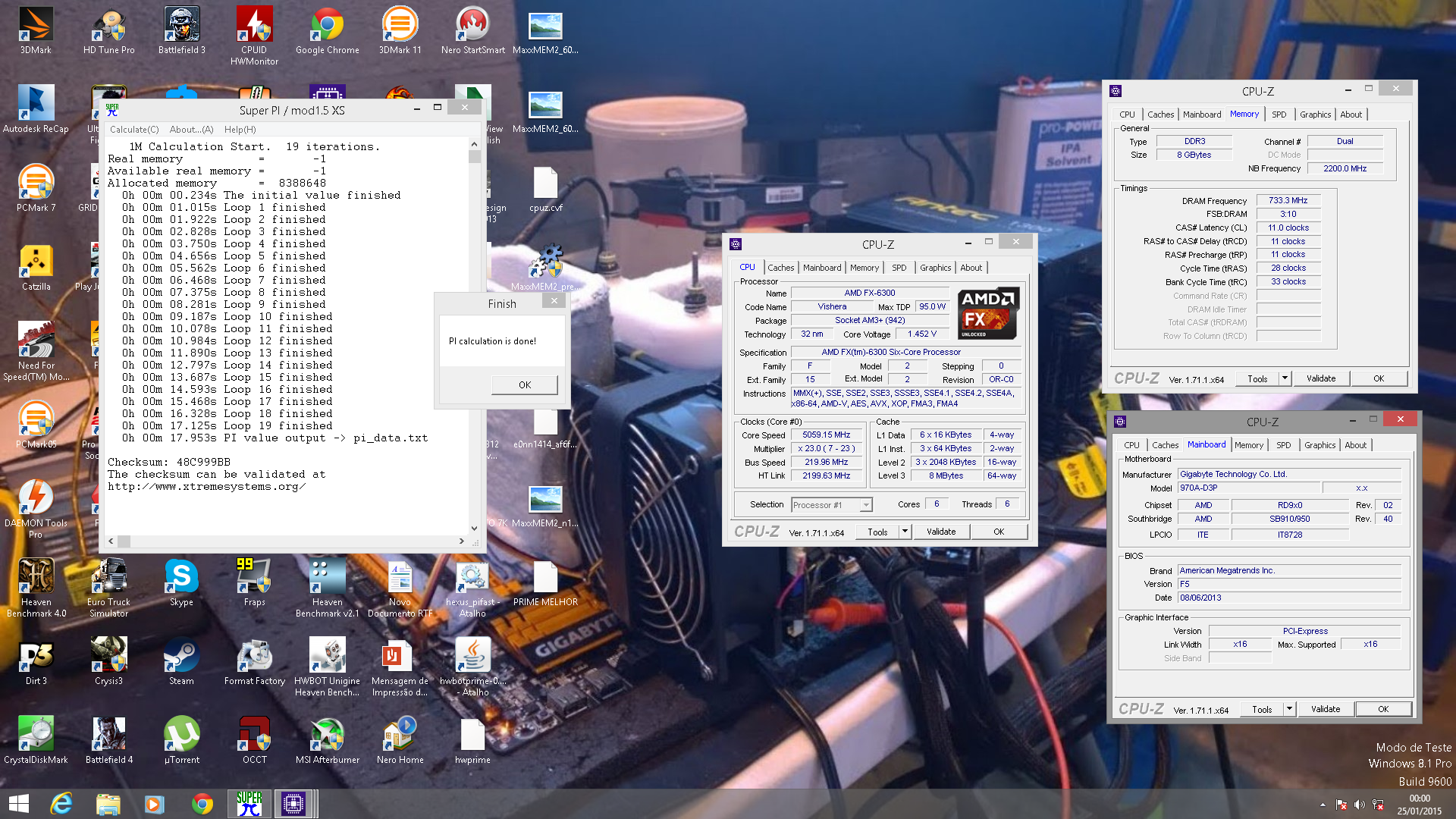1456x819 pixels.
Task: Open µTorrent desktop shortcut
Action: click(181, 740)
